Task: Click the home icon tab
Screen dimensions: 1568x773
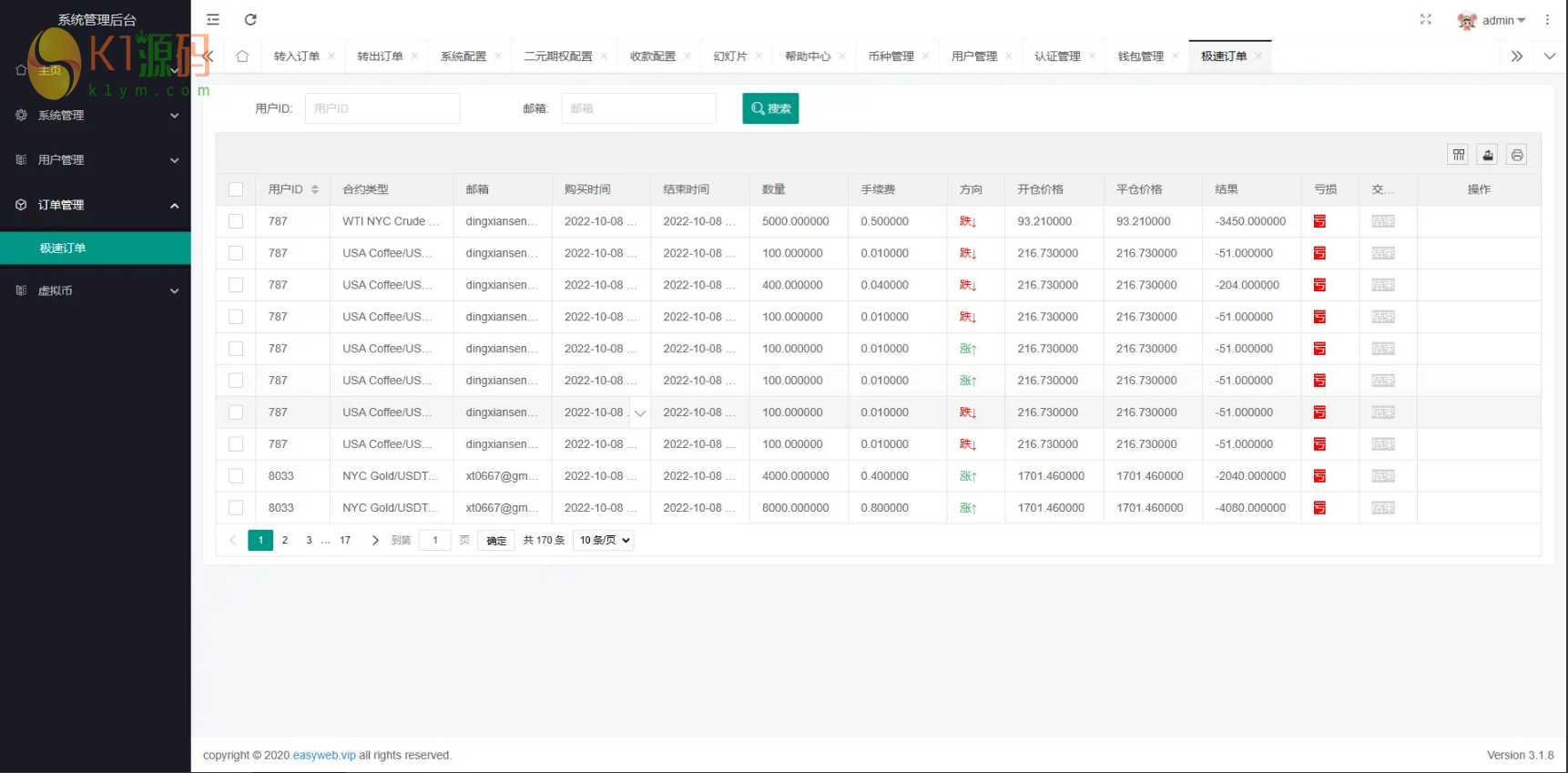Action: click(x=242, y=56)
